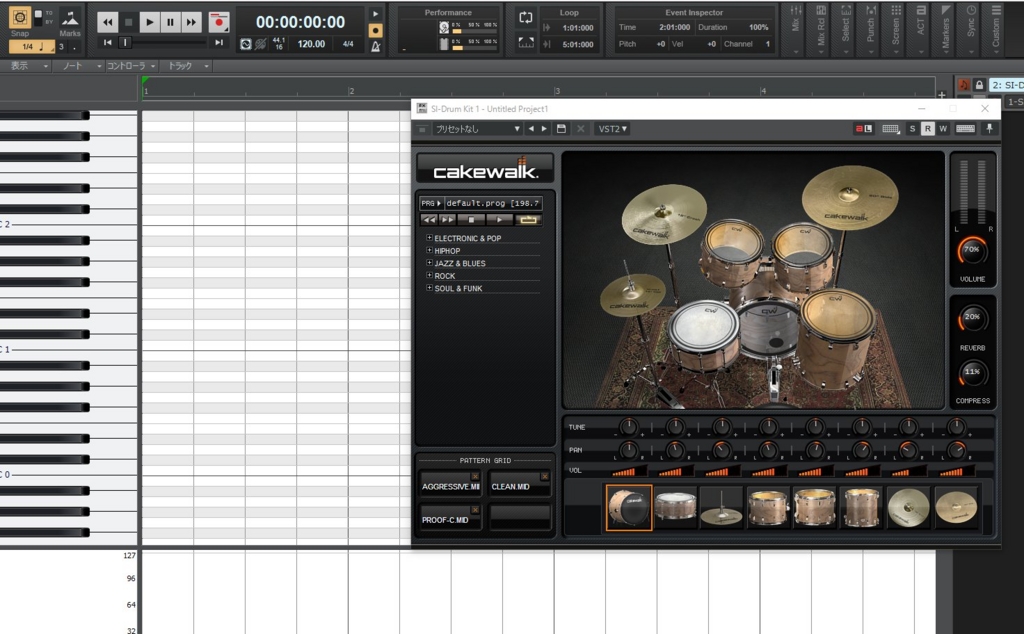Open the Marks landmark button
This screenshot has width=1024, height=634.
(x=70, y=20)
